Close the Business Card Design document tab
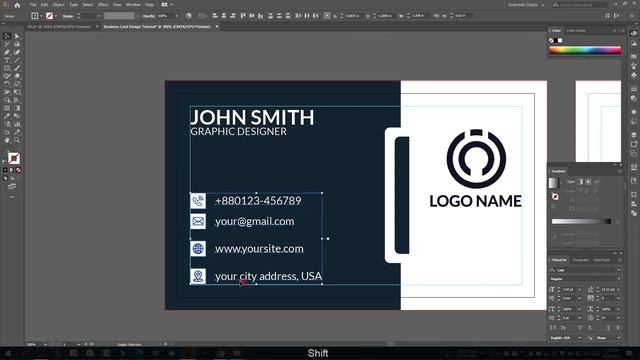 click(x=217, y=27)
